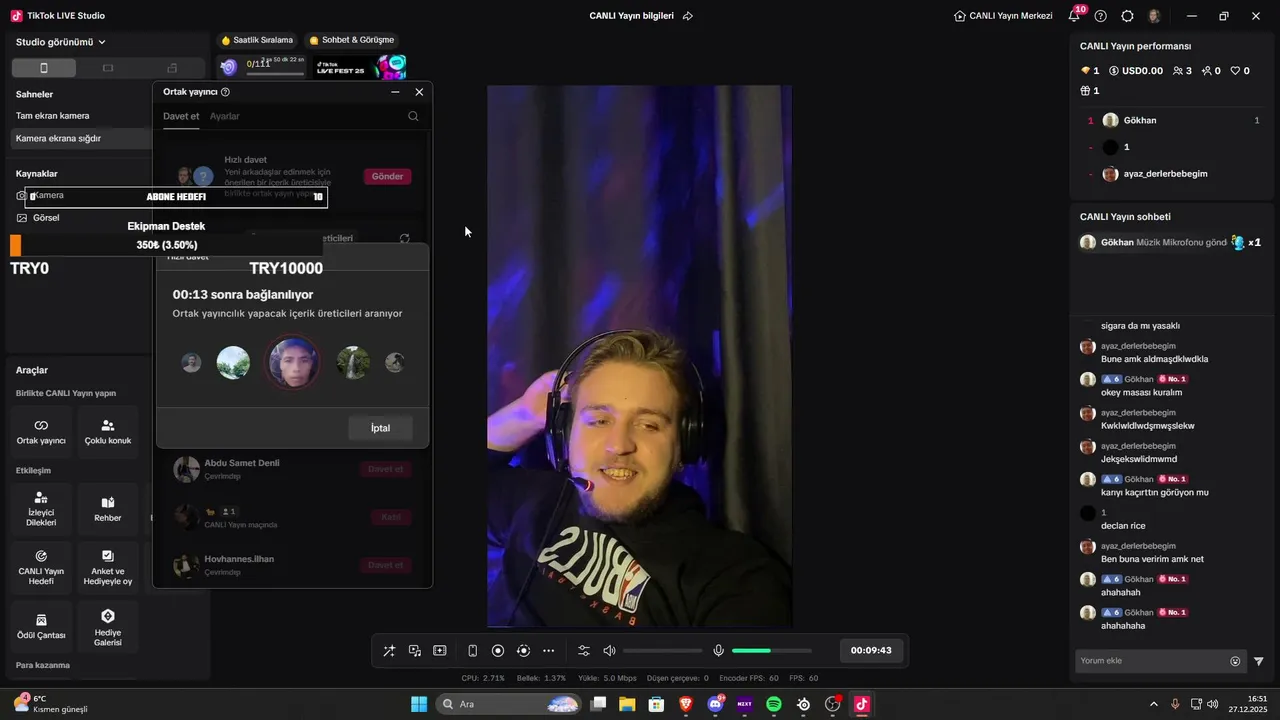This screenshot has height=720, width=1280.
Task: Select the portrait phone layout toggle
Action: (43, 68)
